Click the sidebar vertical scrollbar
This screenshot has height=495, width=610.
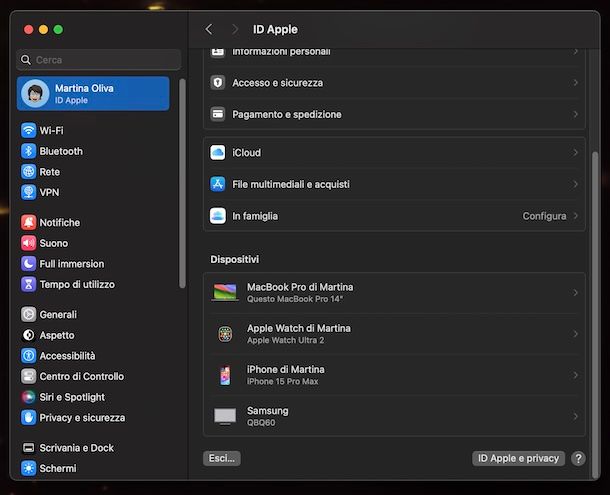[182, 184]
